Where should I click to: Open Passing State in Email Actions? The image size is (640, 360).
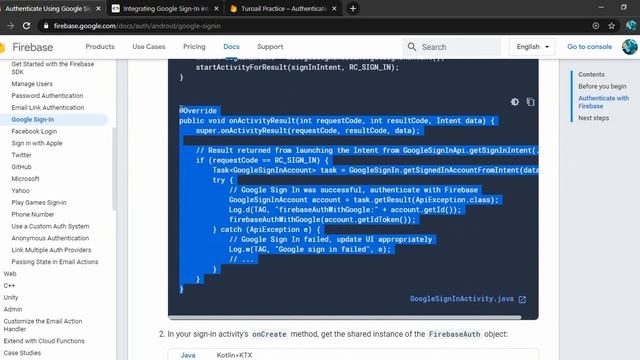[55, 261]
